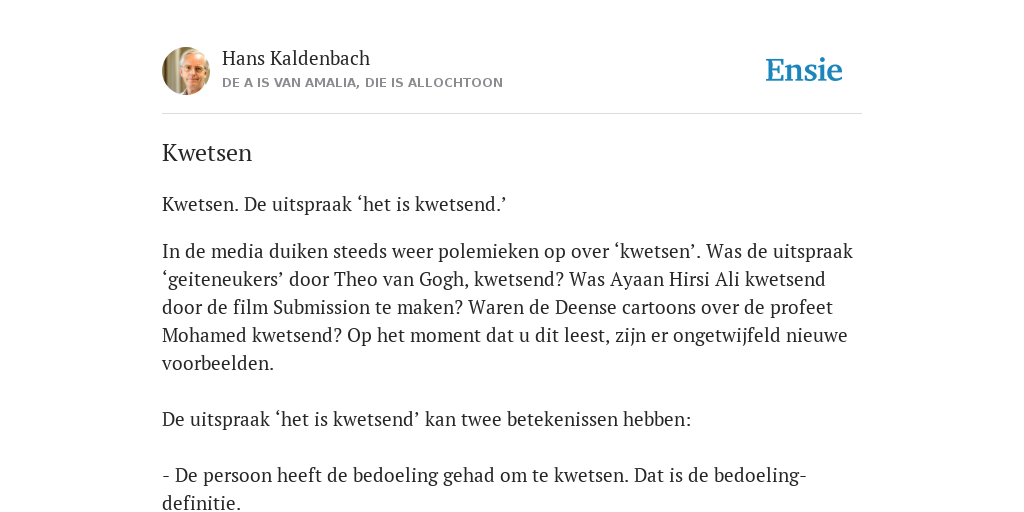
Task: Click the sentence about 'twee betekenissen hebben'
Action: pos(426,419)
